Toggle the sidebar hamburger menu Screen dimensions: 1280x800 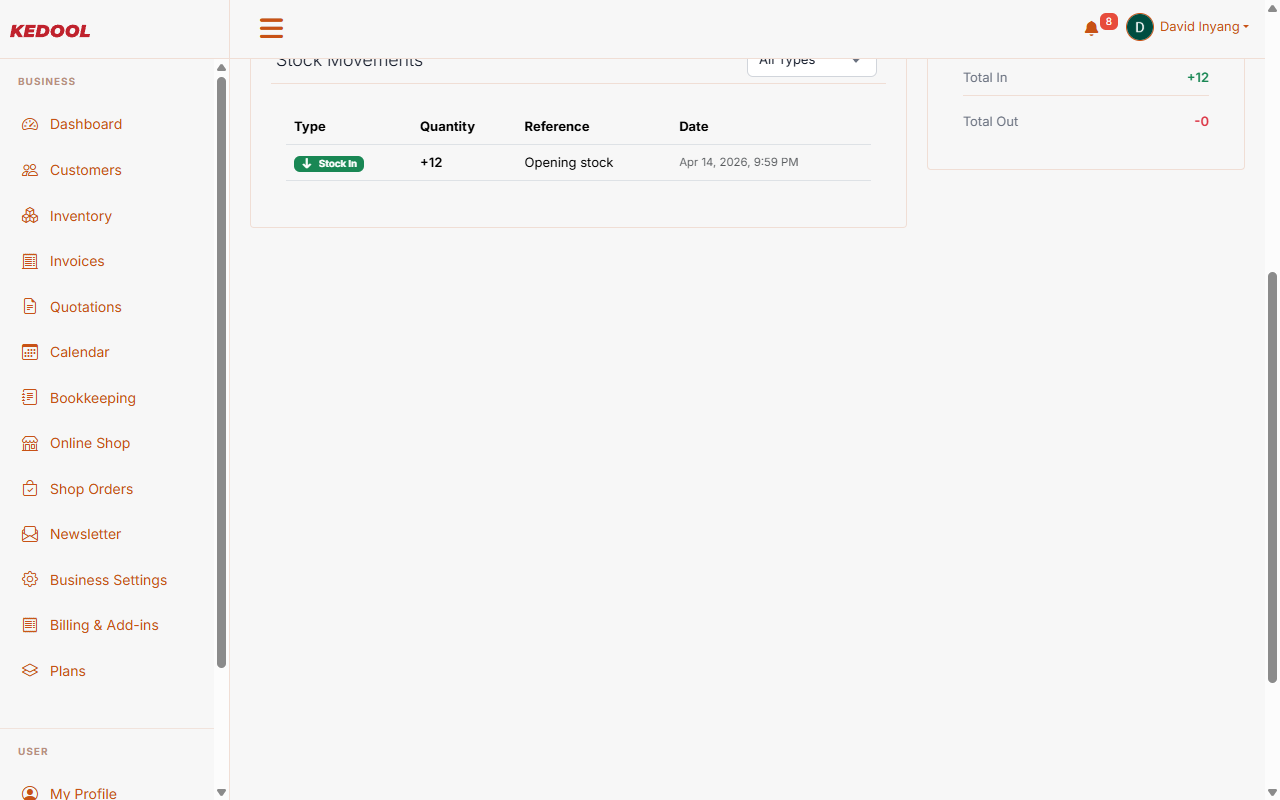271,28
